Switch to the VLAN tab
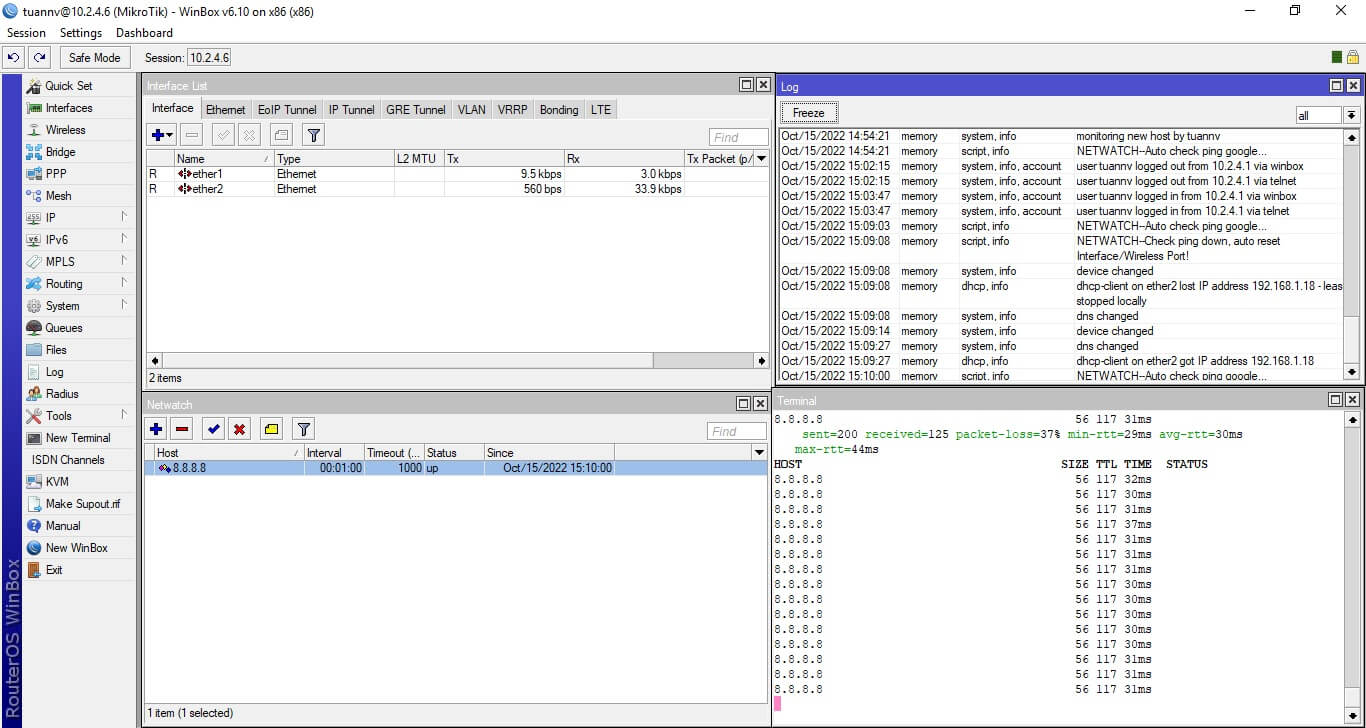1366x728 pixels. [472, 110]
